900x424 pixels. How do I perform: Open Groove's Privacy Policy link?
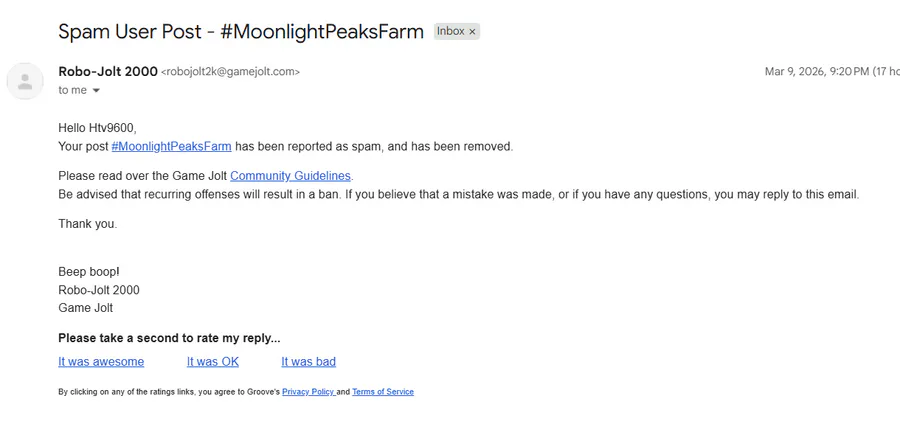coord(308,392)
